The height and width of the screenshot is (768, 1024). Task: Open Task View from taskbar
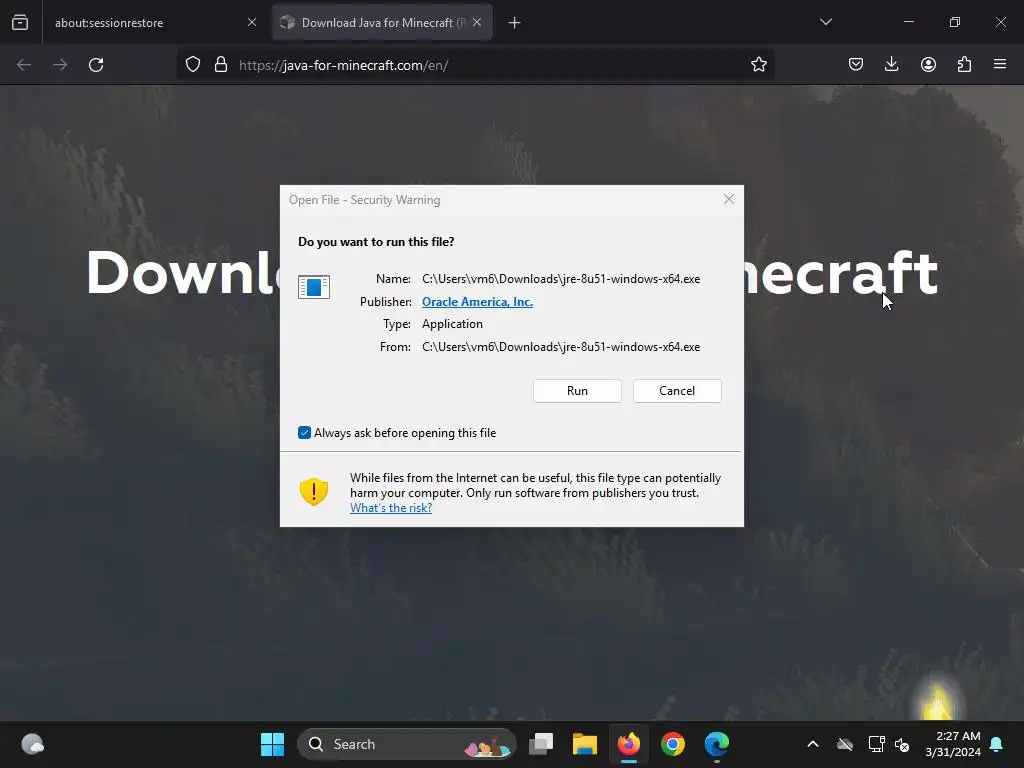tap(541, 744)
